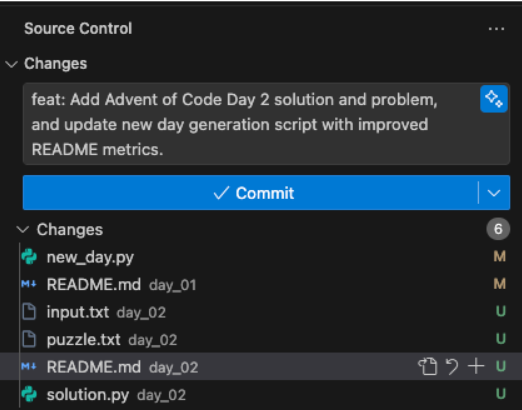Collapse the Changes file list group
This screenshot has width=522, height=410.
[x=23, y=229]
